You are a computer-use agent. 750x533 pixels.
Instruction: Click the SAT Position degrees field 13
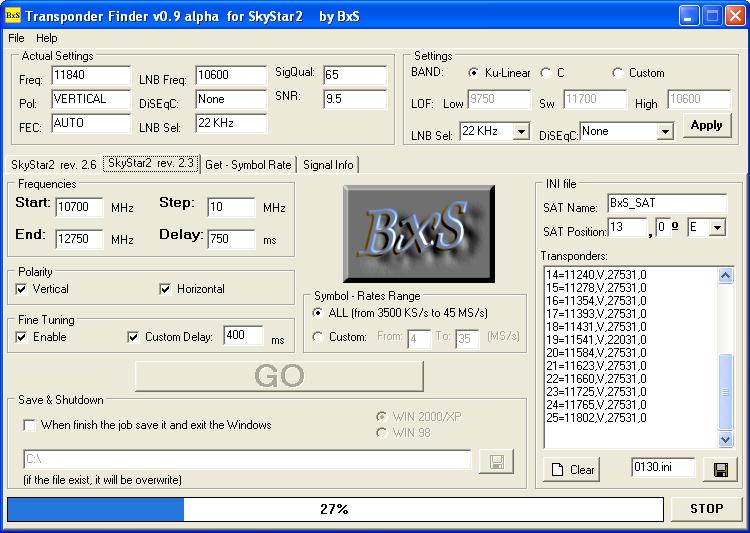tap(627, 227)
